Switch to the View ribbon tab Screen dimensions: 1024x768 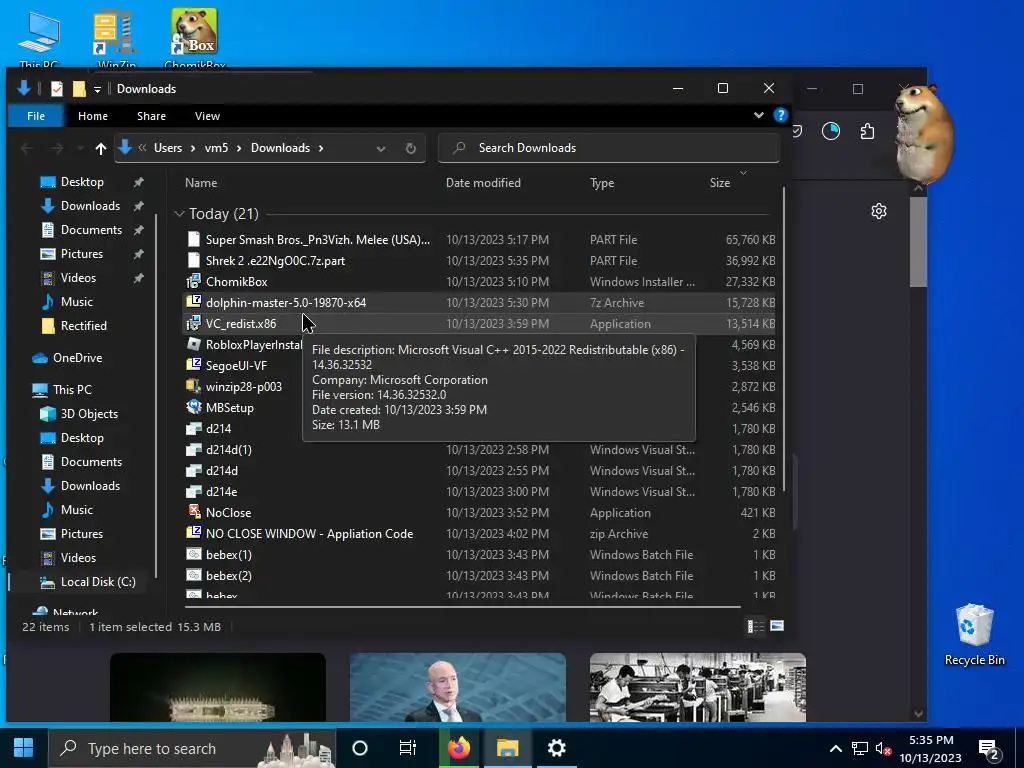tap(207, 116)
